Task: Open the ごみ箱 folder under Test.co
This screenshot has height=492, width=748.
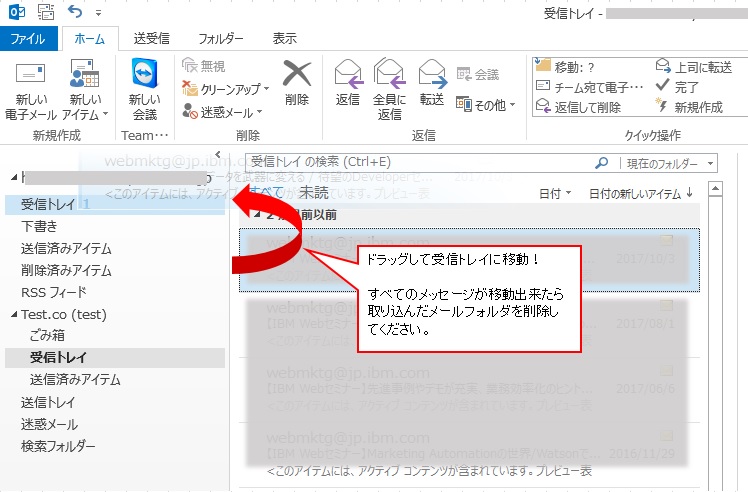Action: [x=47, y=335]
